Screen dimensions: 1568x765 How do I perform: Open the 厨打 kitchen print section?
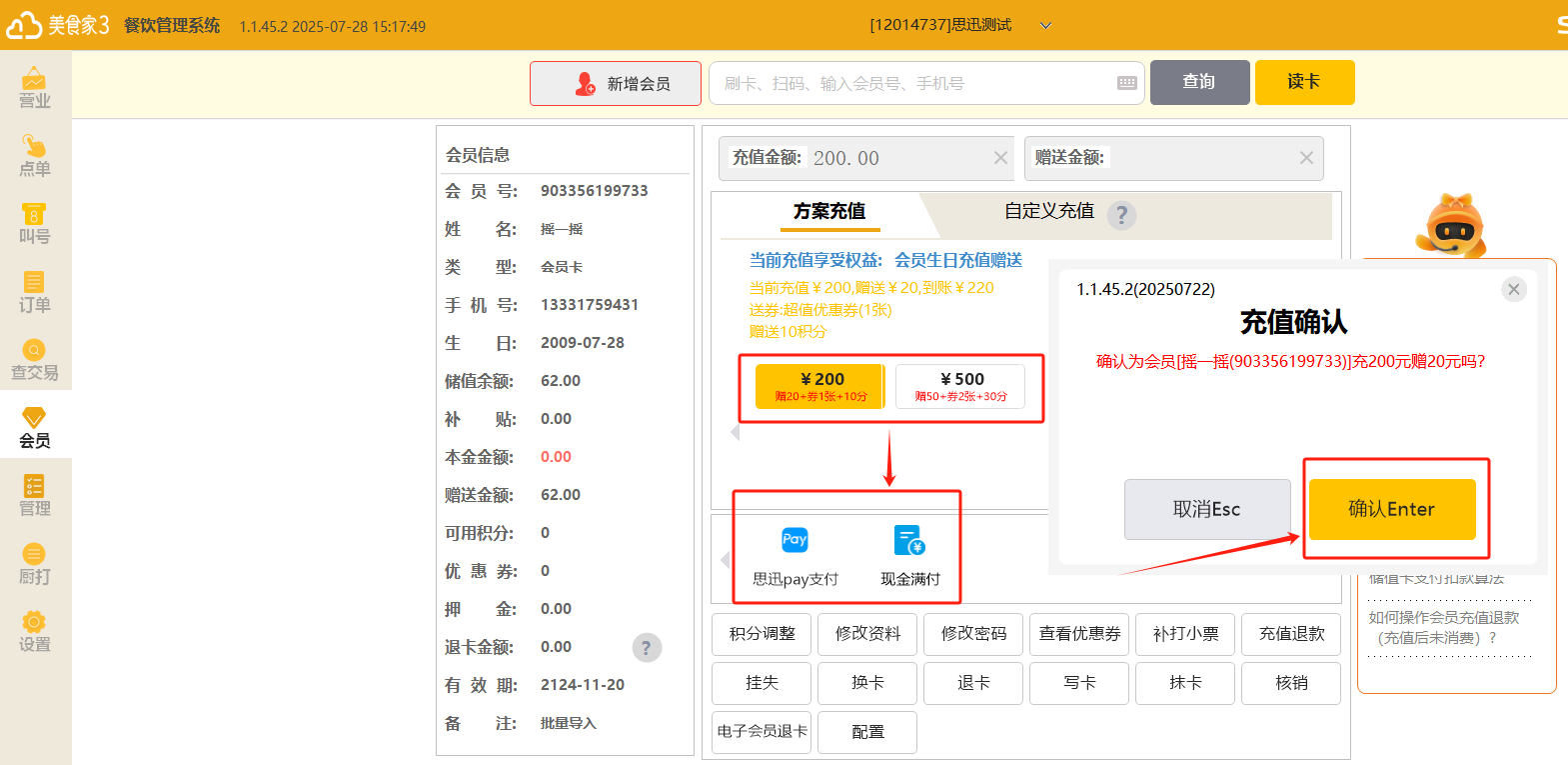[34, 564]
